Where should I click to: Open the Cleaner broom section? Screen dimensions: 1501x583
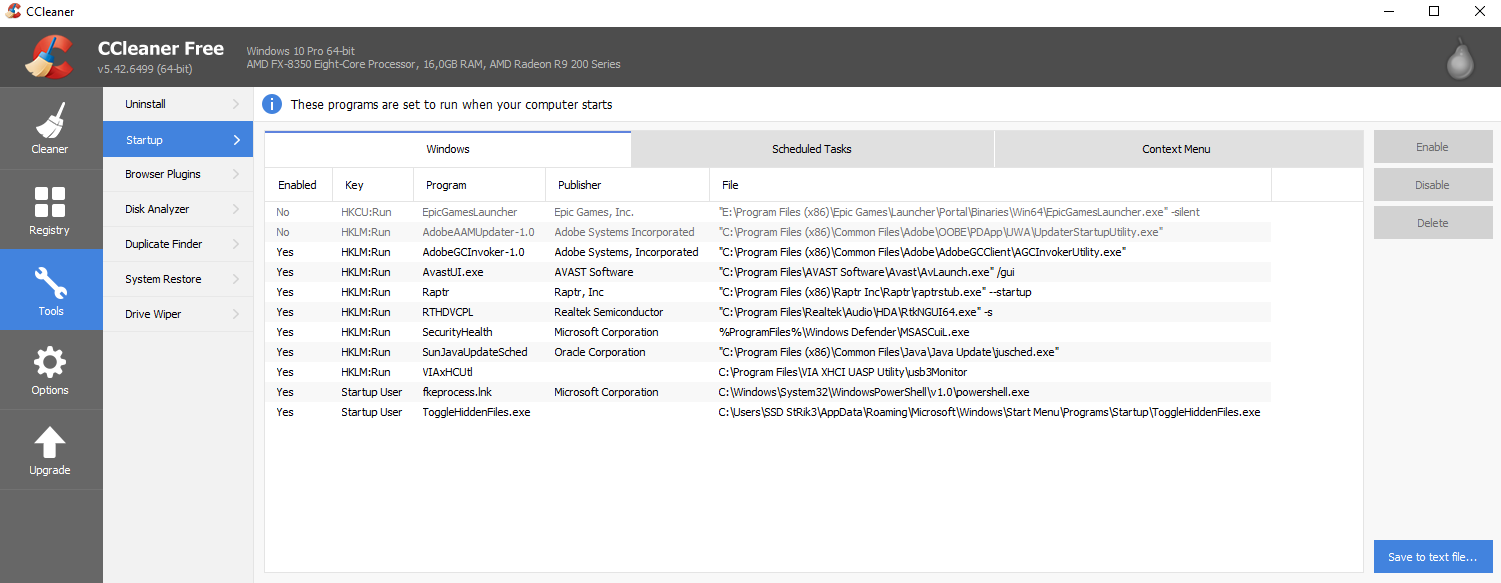click(x=50, y=127)
